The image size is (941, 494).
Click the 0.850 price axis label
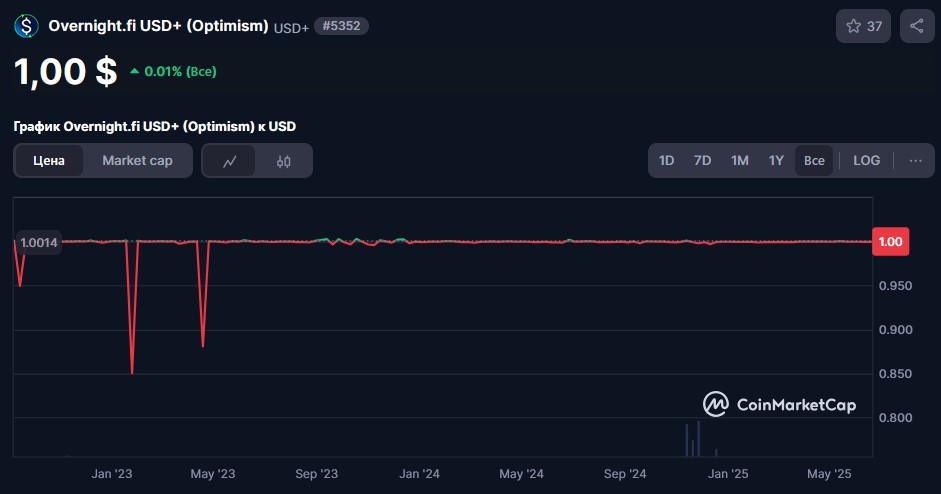coord(895,373)
